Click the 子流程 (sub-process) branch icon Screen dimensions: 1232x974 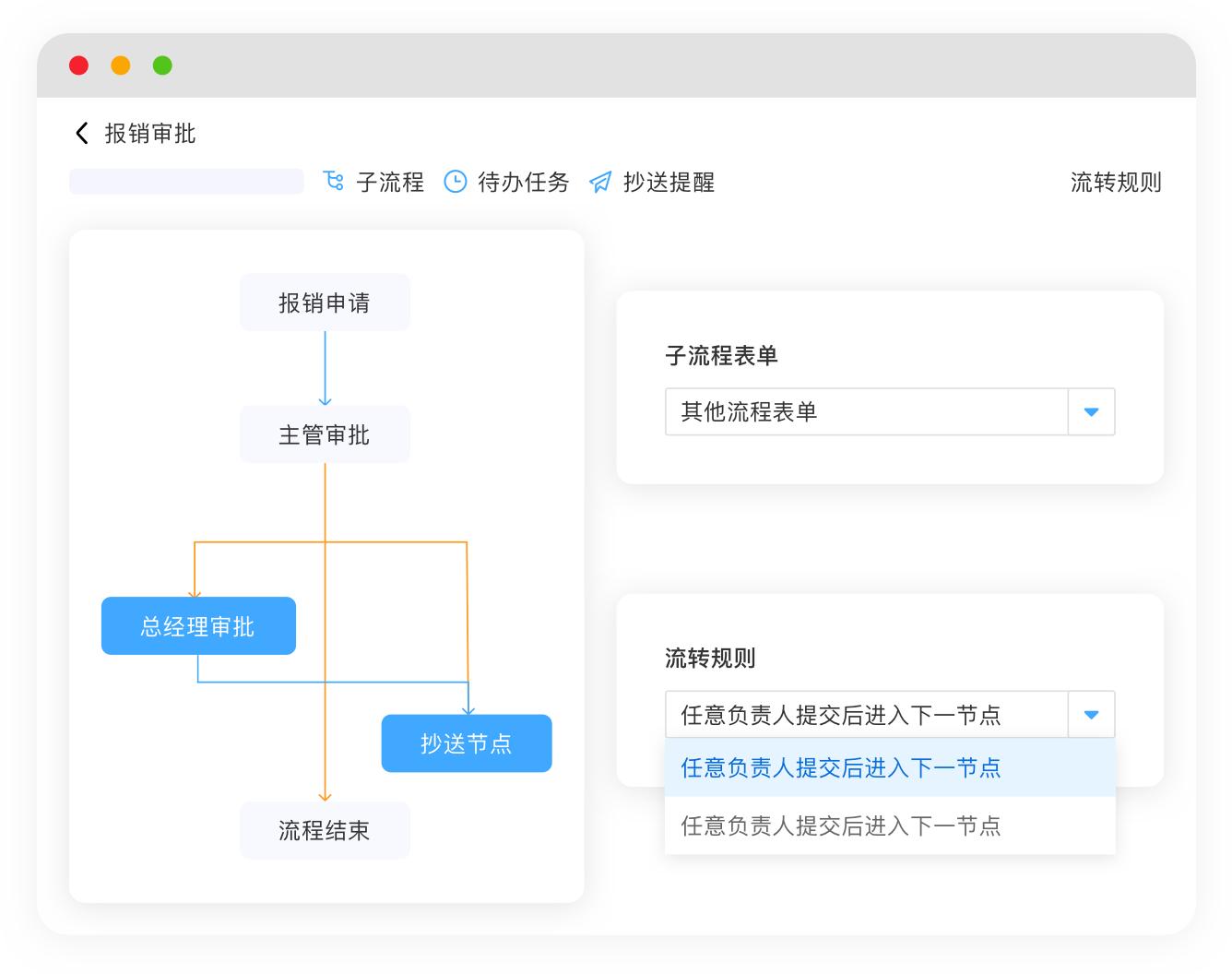coord(334,182)
